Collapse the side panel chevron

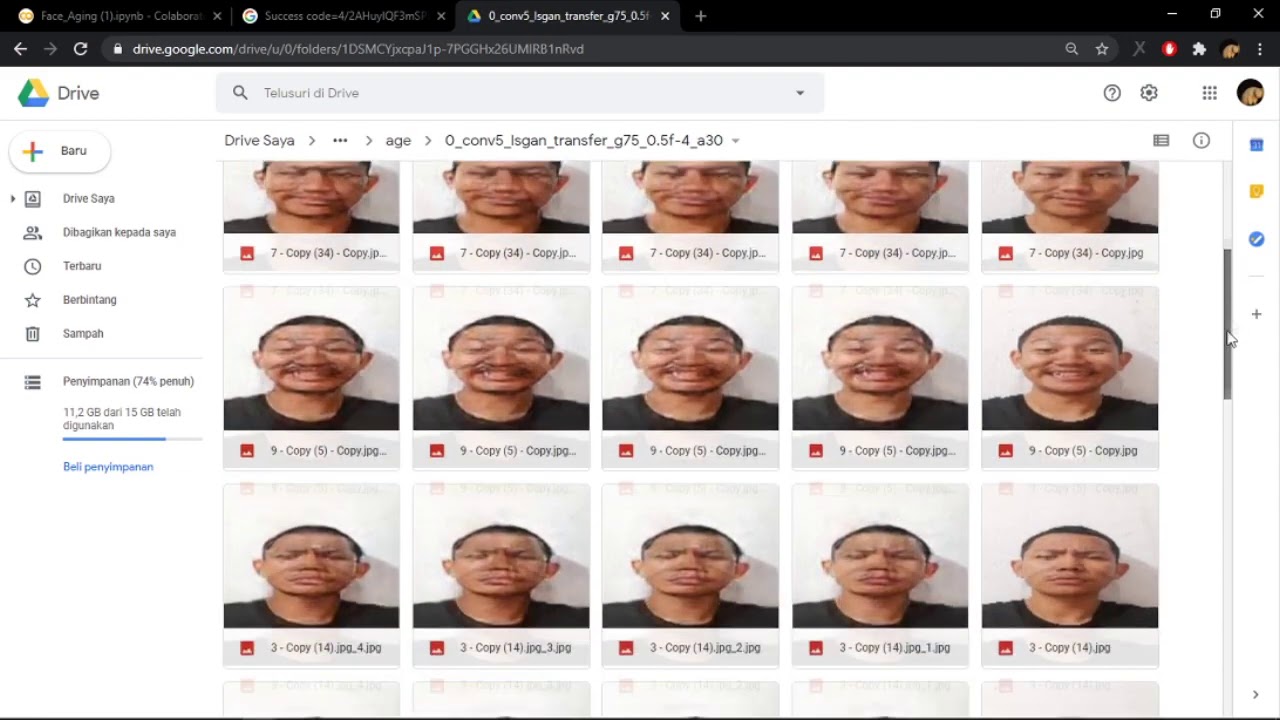pyautogui.click(x=1256, y=694)
